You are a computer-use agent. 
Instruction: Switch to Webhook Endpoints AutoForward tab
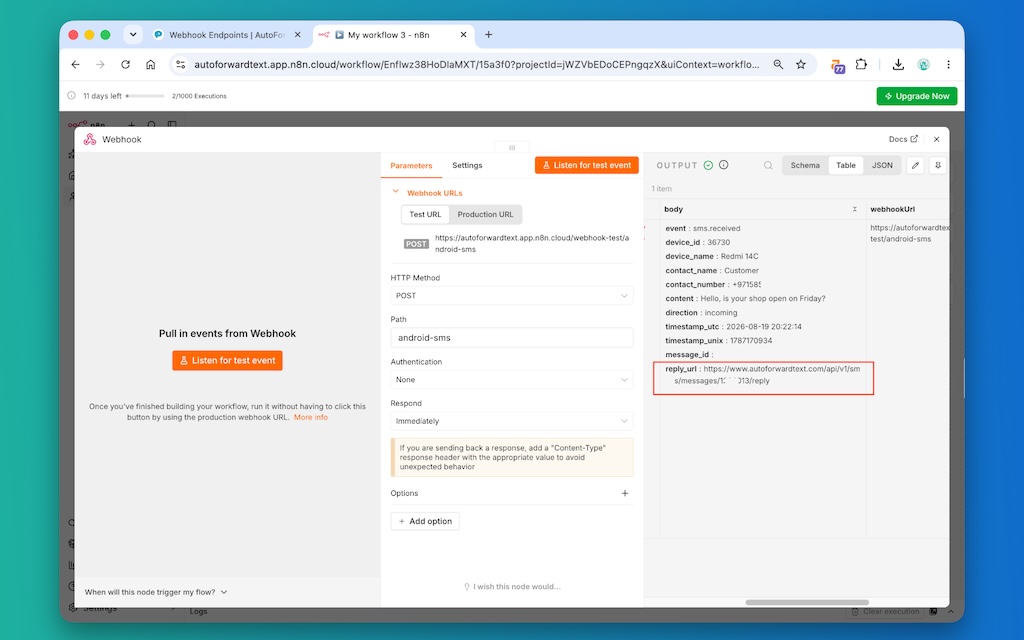click(227, 35)
